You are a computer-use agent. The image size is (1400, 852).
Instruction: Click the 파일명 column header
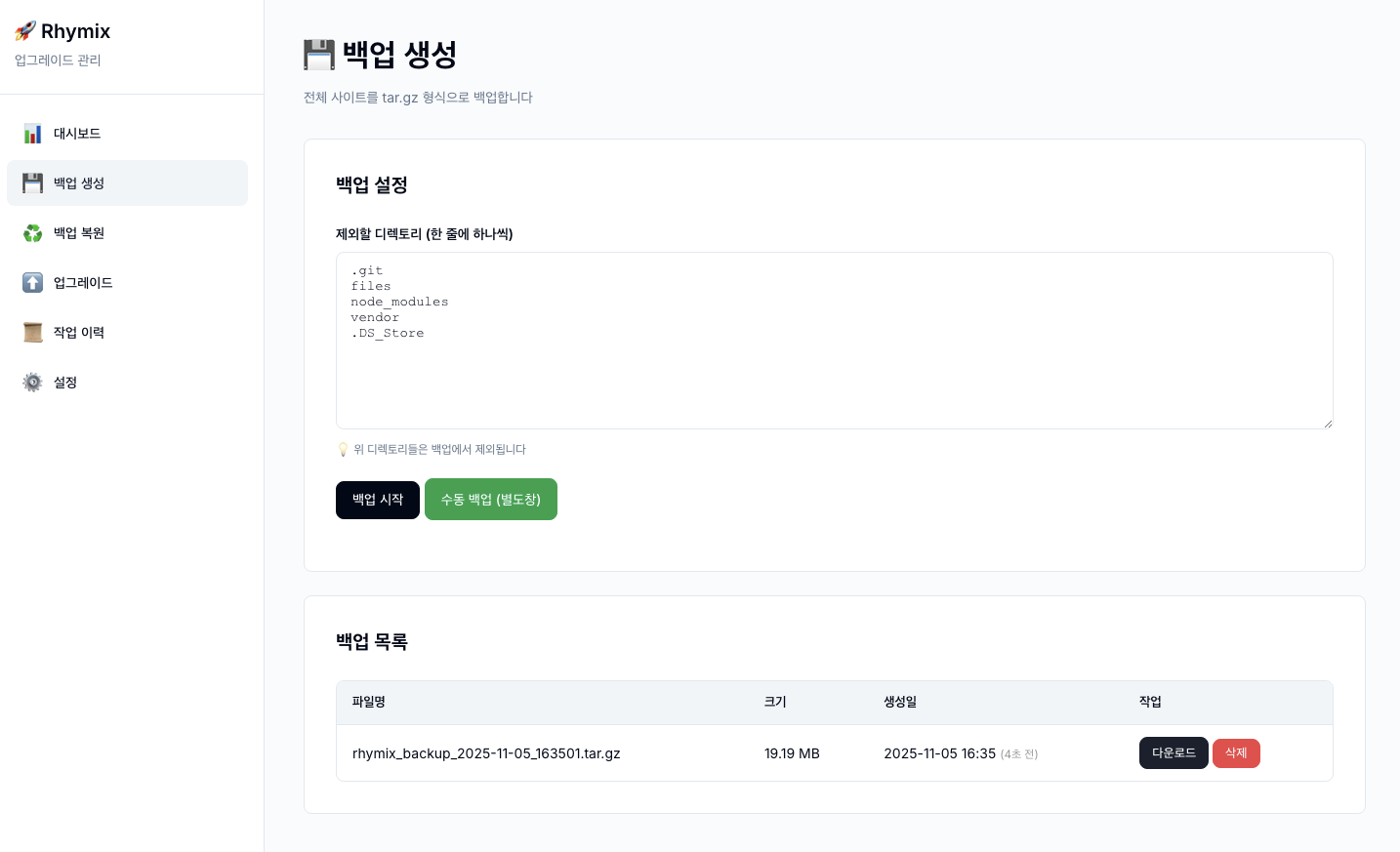coord(368,702)
